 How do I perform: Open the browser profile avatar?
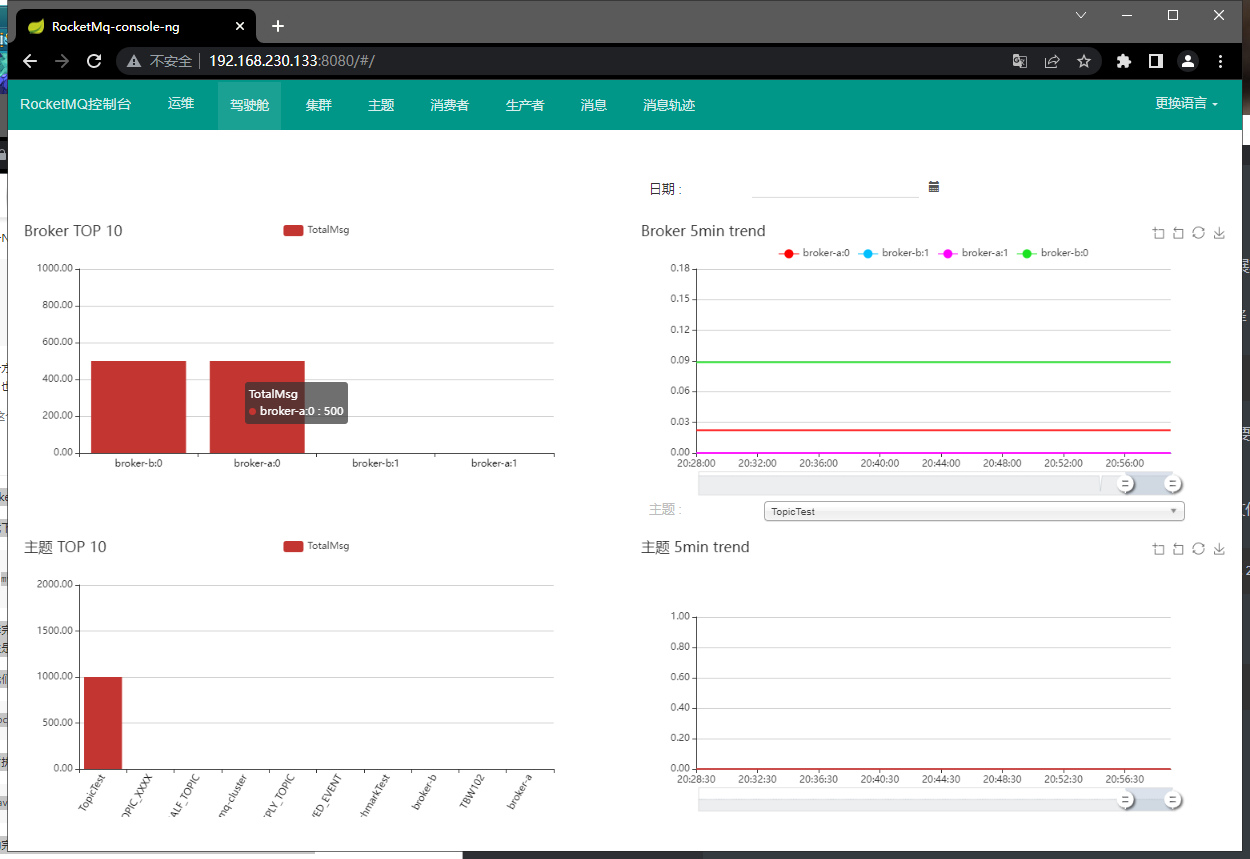pos(1188,61)
